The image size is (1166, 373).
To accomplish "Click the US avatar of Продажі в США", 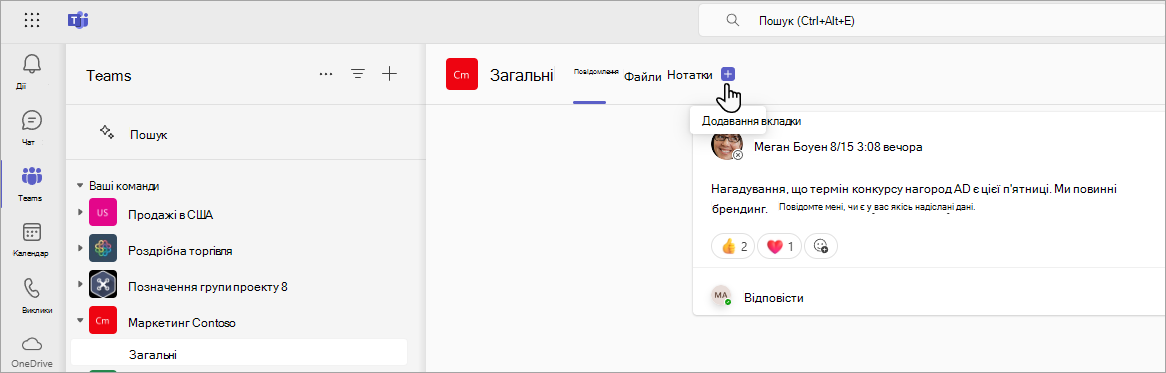I will pyautogui.click(x=102, y=213).
